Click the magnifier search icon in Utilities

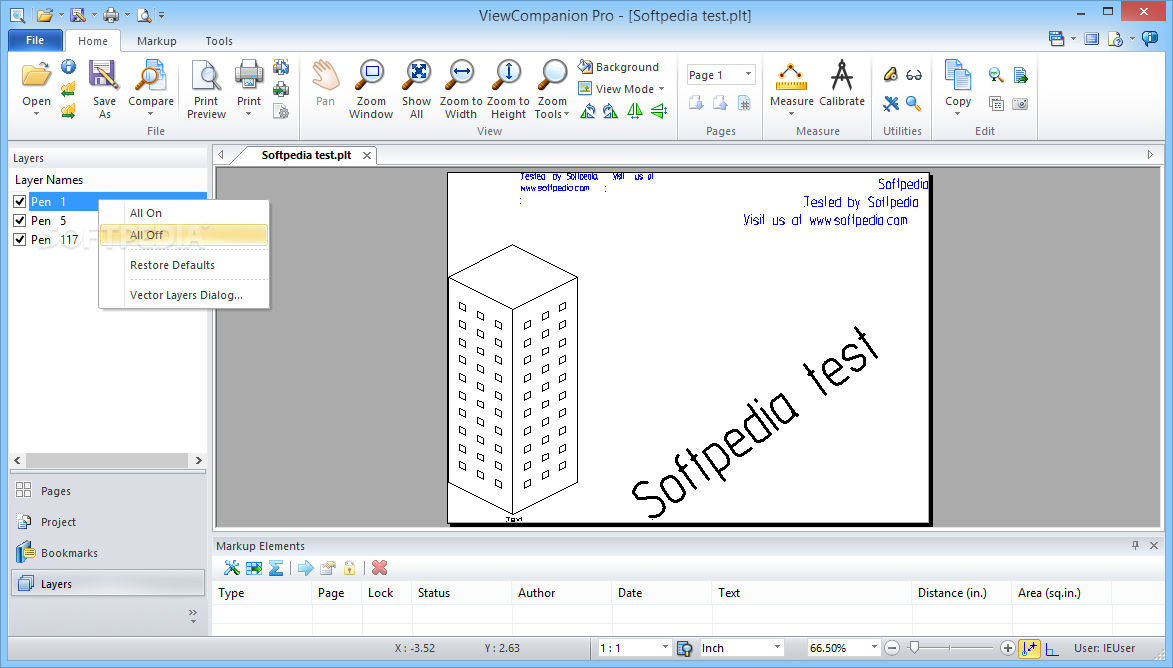[913, 103]
